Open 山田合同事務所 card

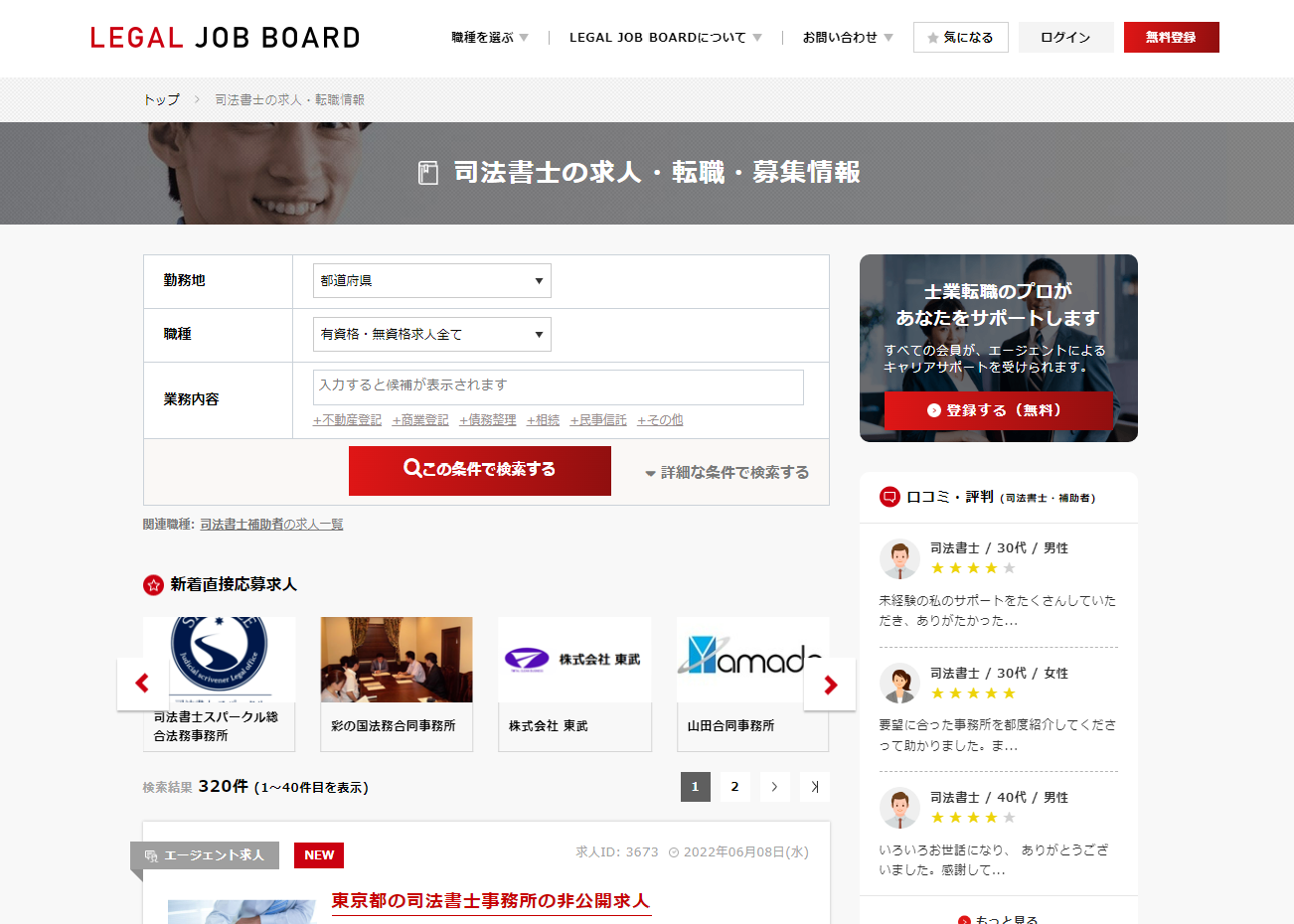click(753, 685)
